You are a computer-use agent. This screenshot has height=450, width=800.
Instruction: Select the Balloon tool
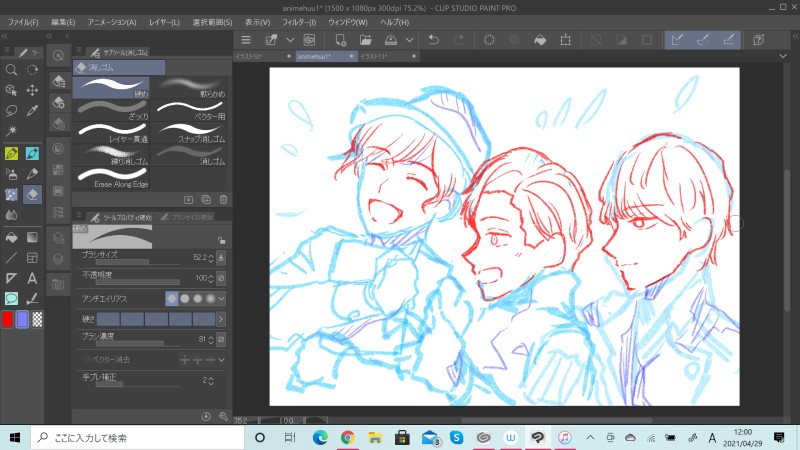[11, 298]
